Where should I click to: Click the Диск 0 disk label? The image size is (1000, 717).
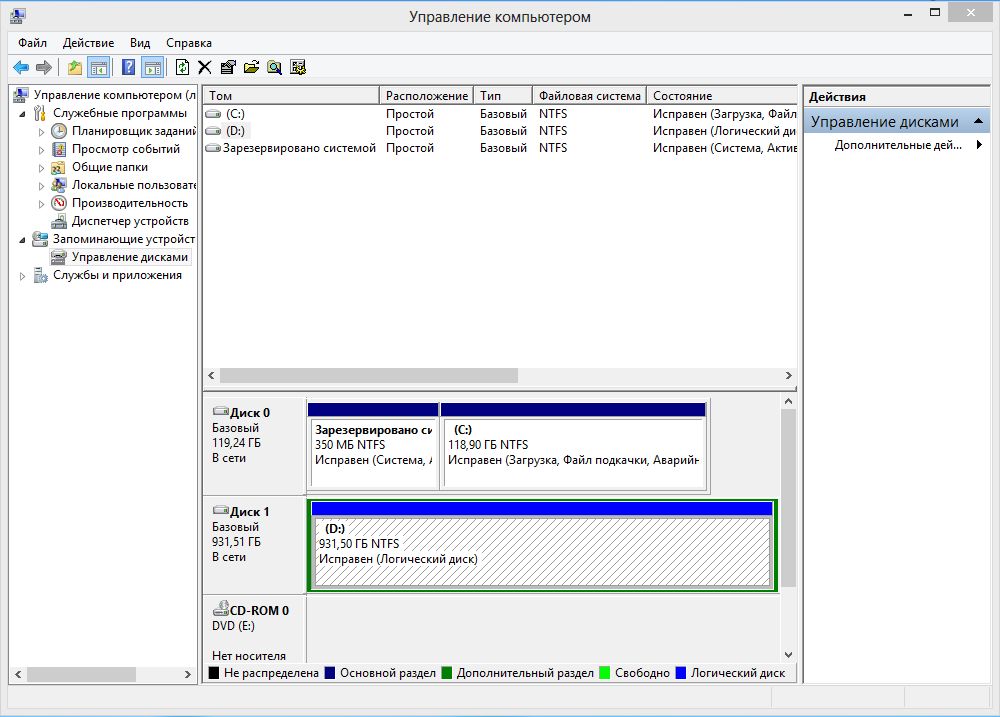254,445
